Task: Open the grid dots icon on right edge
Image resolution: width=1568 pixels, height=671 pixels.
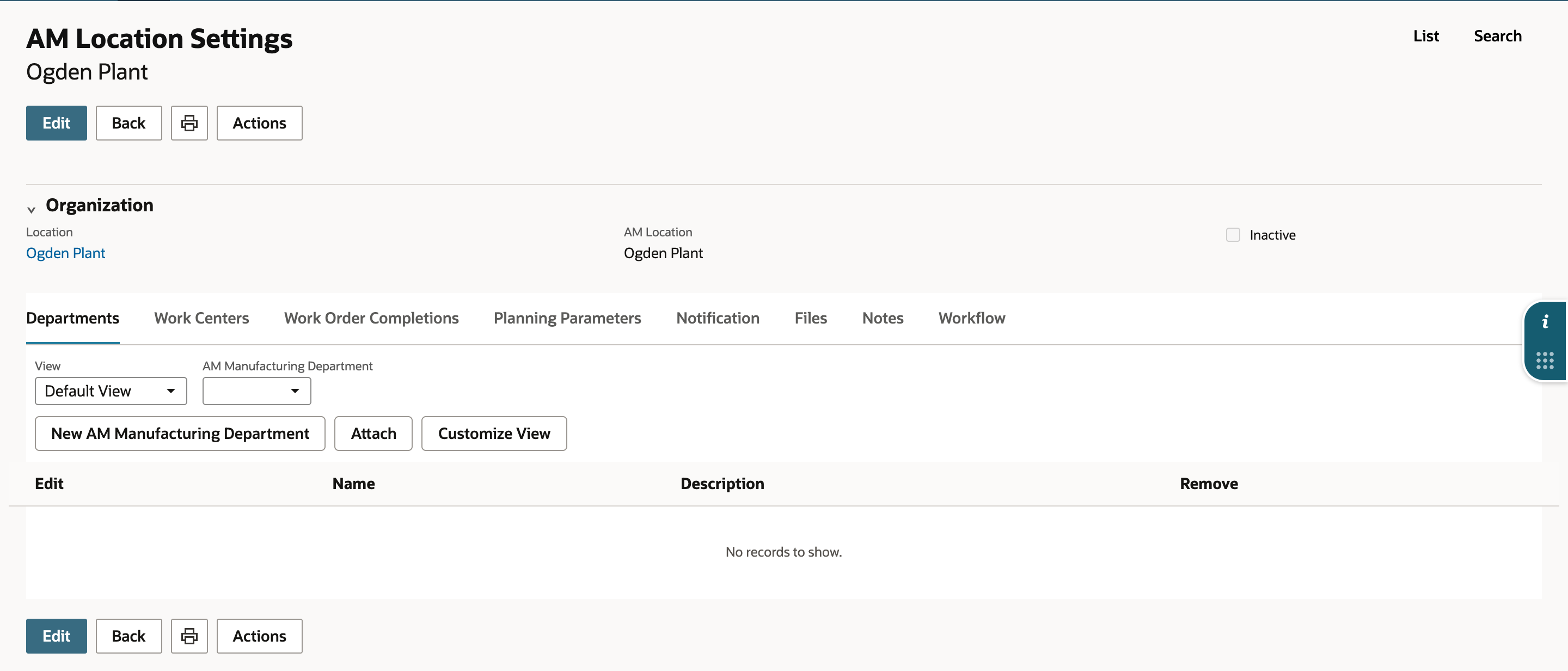Action: [x=1545, y=361]
